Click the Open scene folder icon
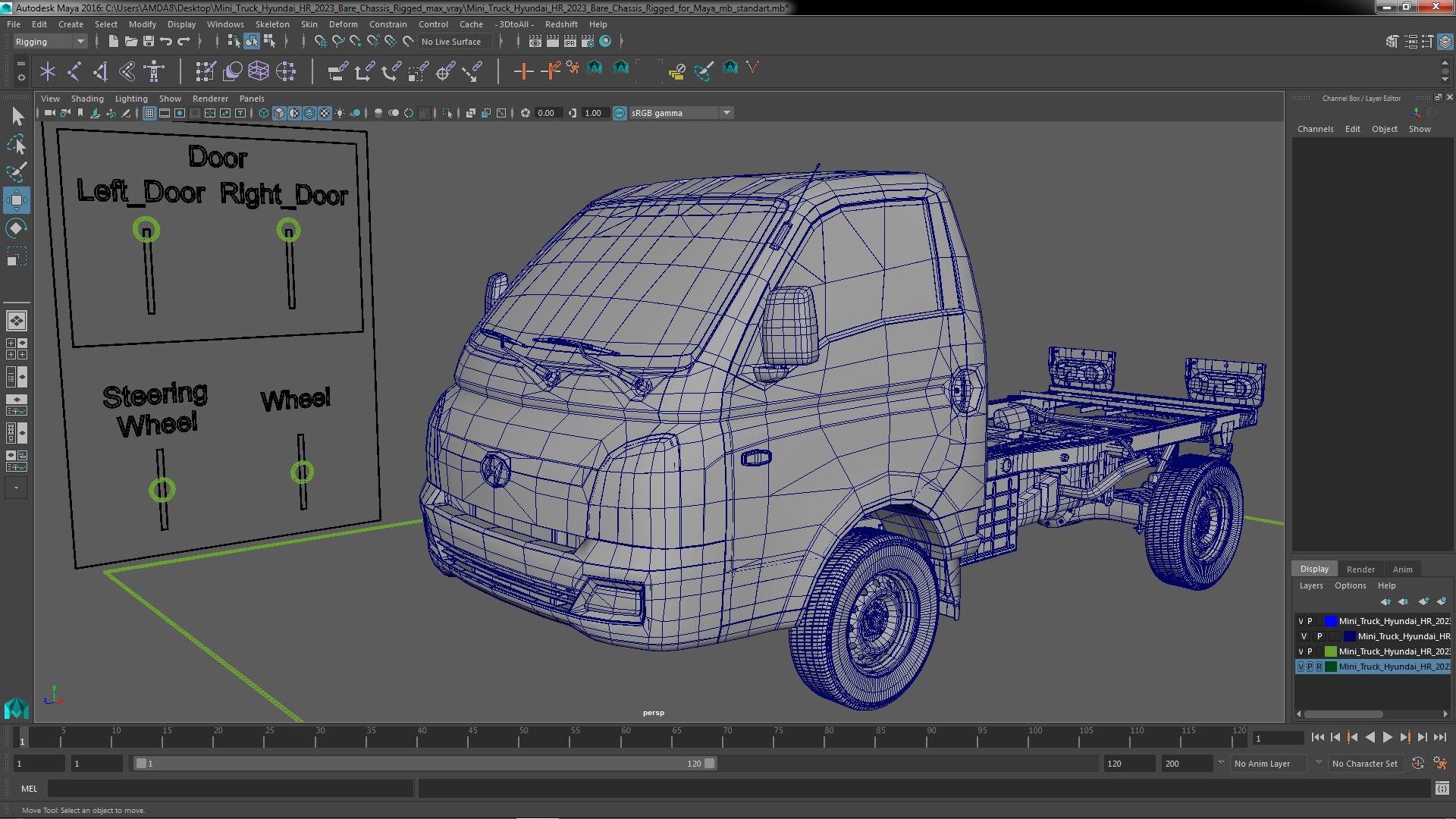The width and height of the screenshot is (1456, 819). point(130,42)
